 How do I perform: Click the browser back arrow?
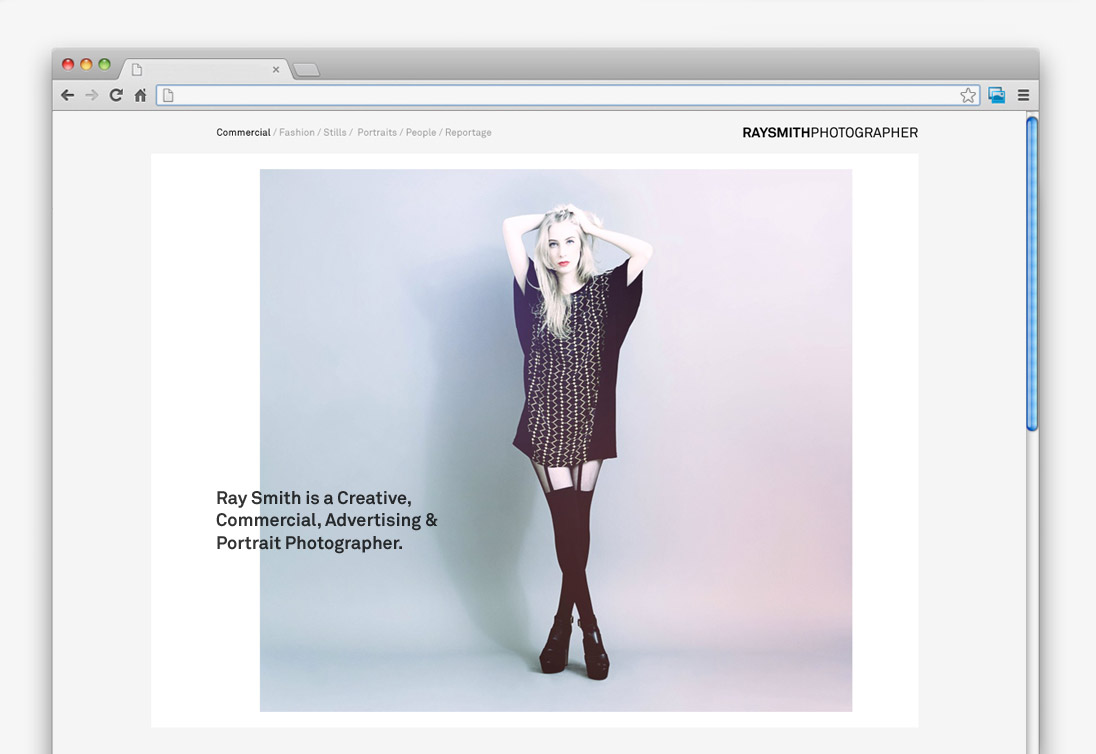pos(67,95)
